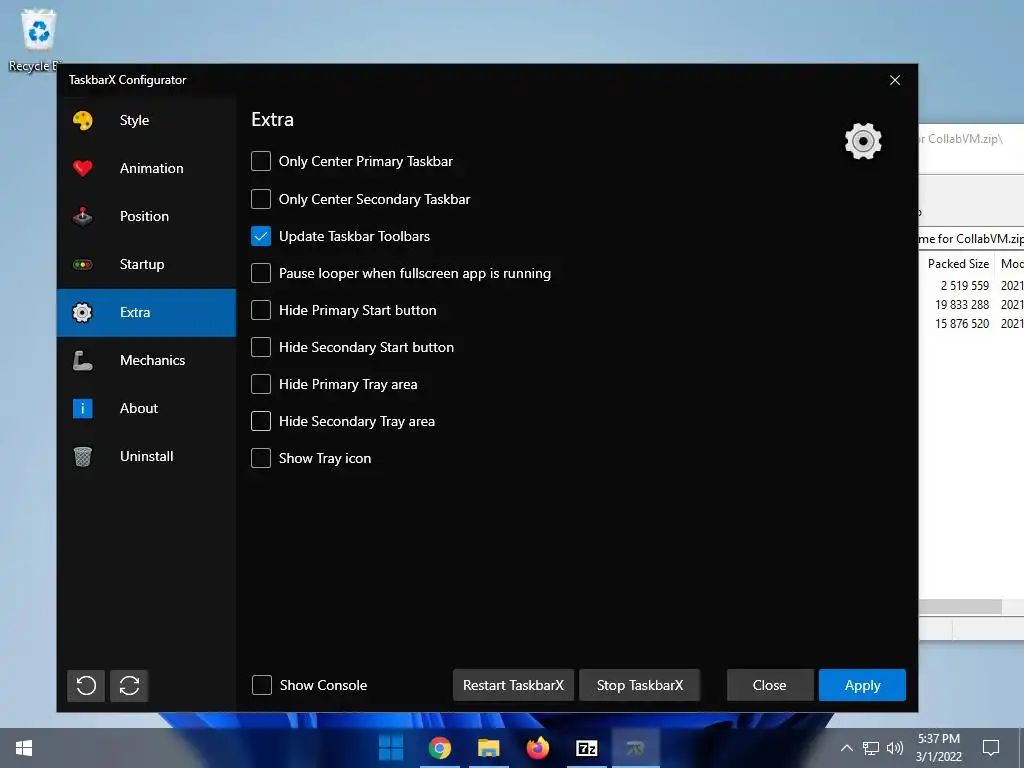Click the blue Windows 11 logo in taskbar

pos(391,748)
